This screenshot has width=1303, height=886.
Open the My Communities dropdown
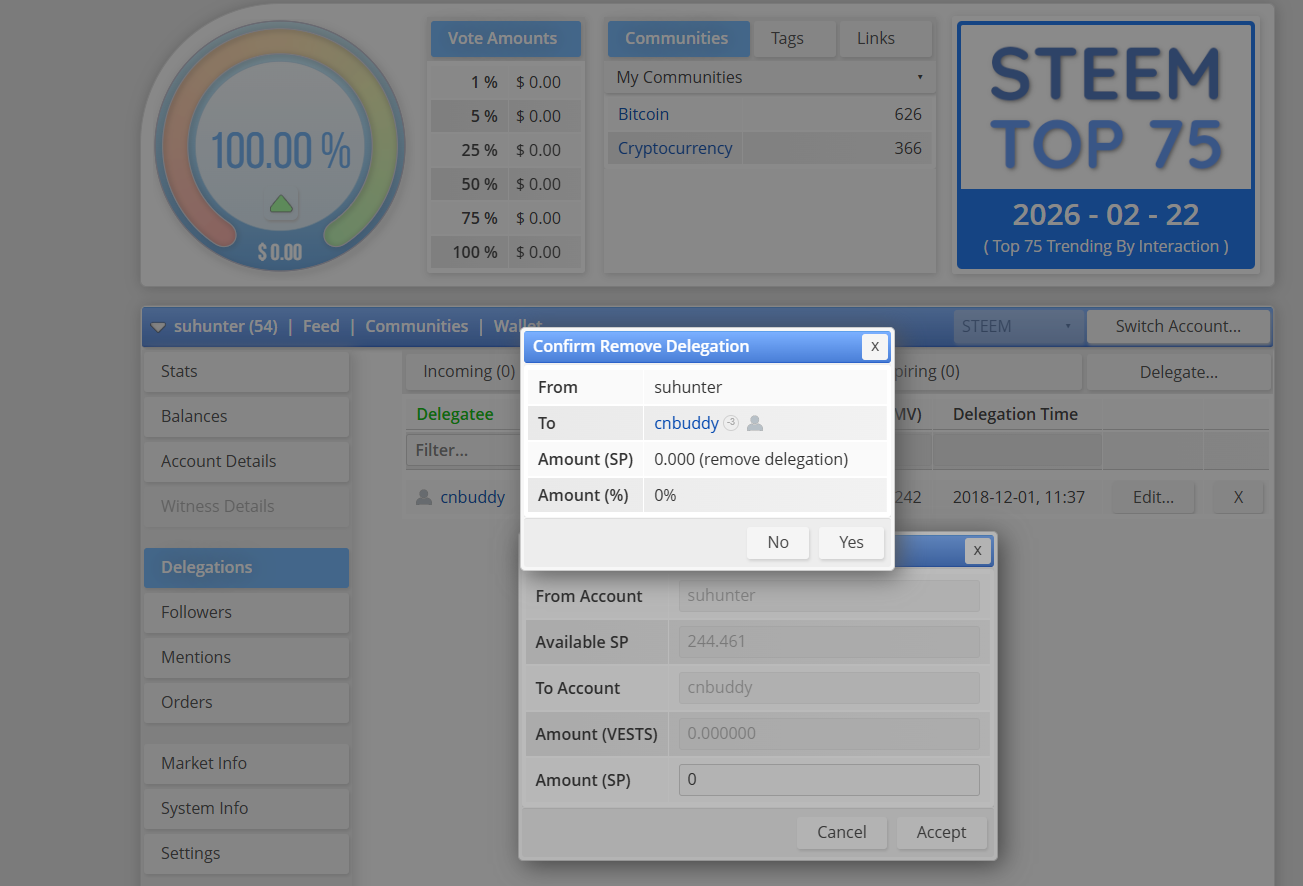(768, 77)
